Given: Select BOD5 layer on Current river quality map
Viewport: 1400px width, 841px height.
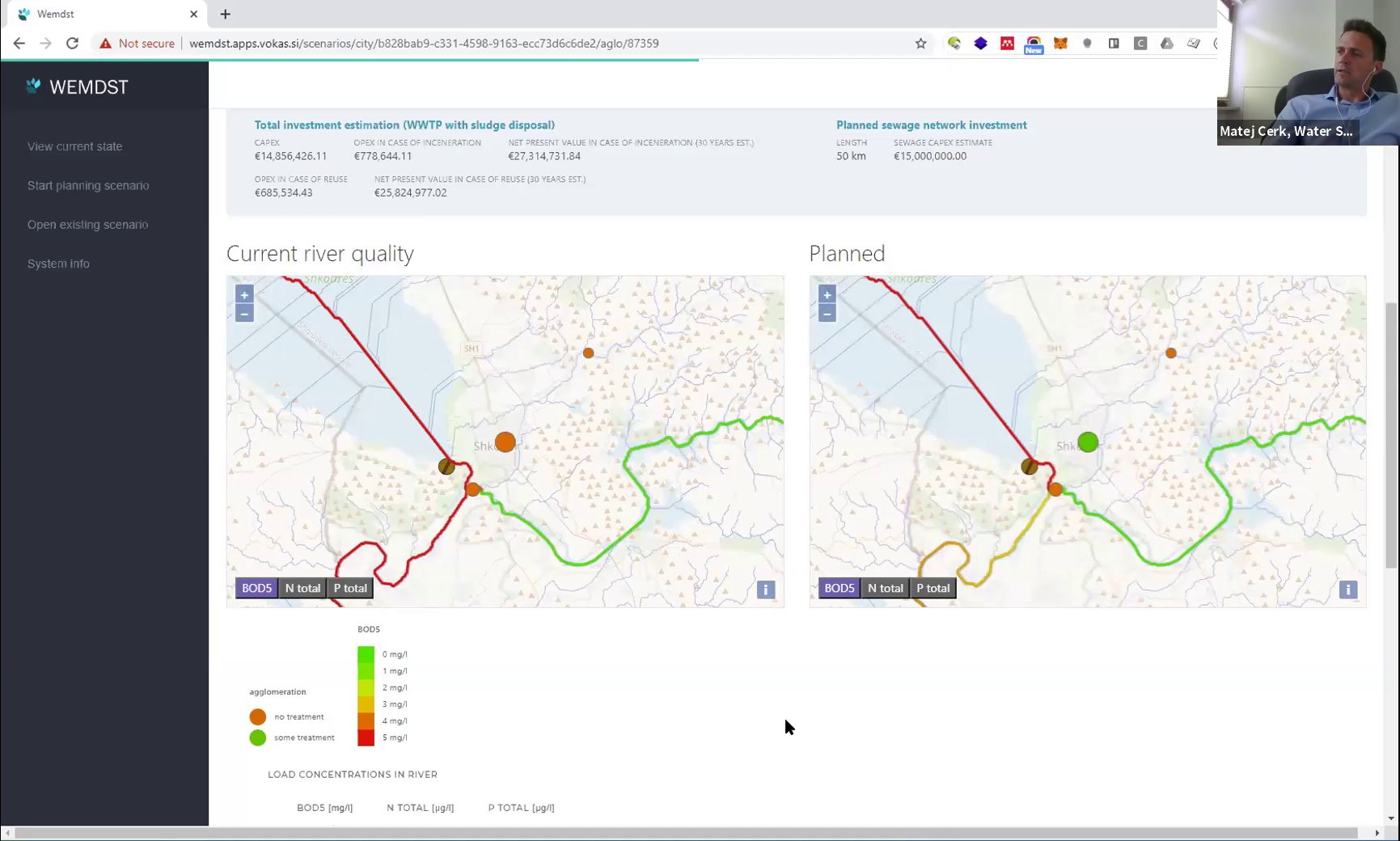Looking at the screenshot, I should pyautogui.click(x=256, y=588).
